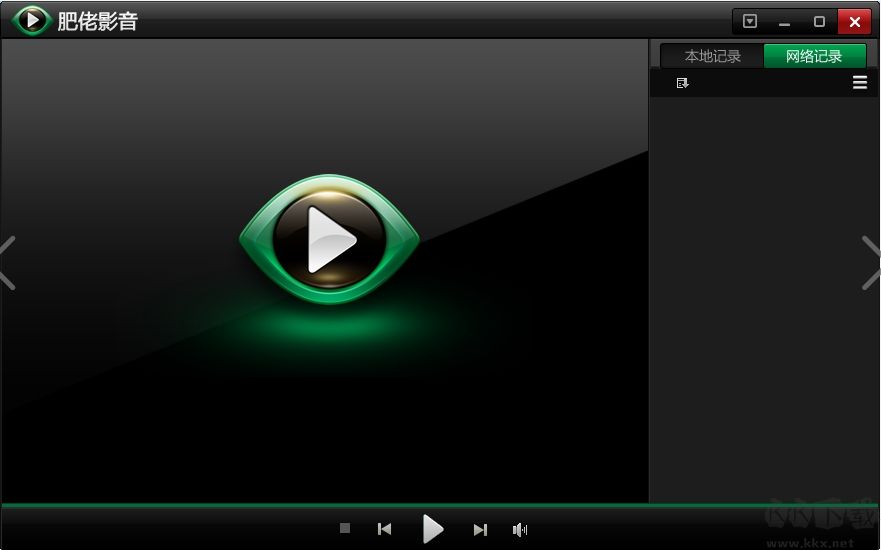The height and width of the screenshot is (550, 881).
Task: Skip to the next track
Action: tap(480, 530)
